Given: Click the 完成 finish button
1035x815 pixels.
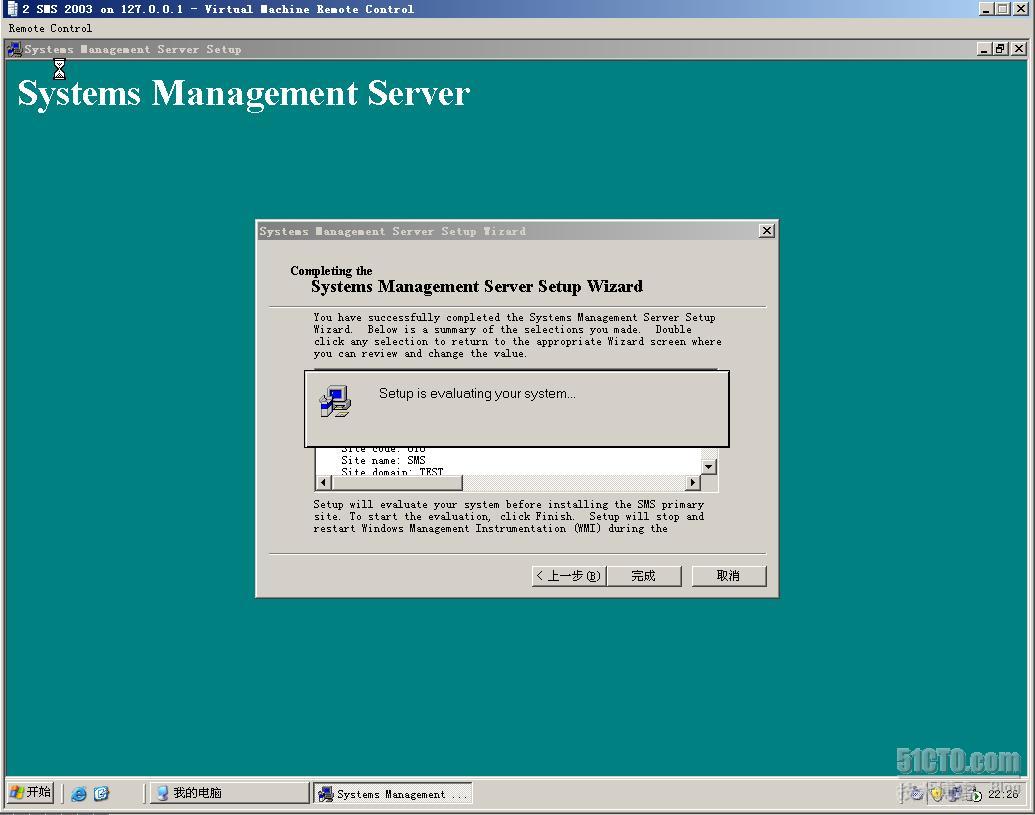Looking at the screenshot, I should 644,575.
